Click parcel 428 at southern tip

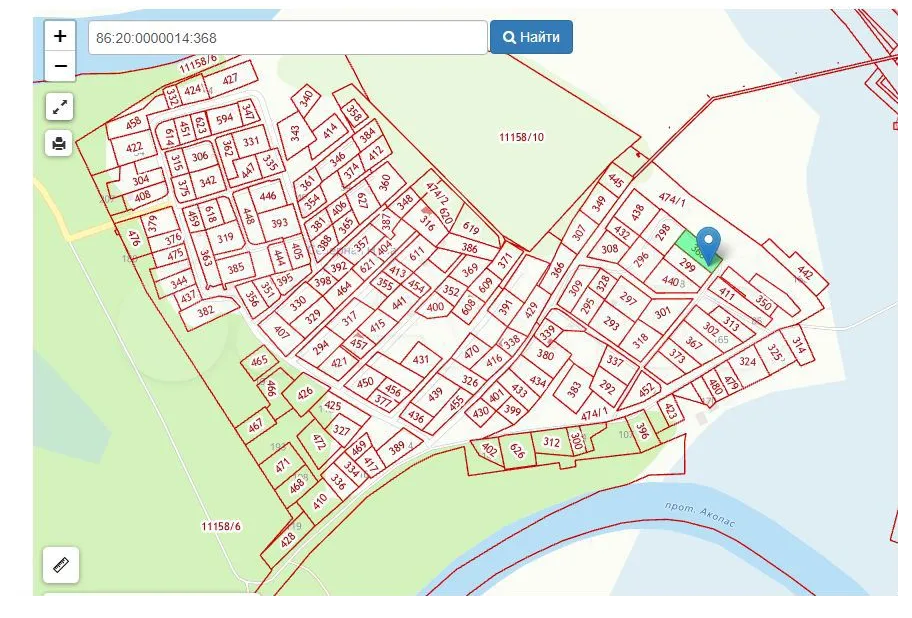click(x=288, y=538)
